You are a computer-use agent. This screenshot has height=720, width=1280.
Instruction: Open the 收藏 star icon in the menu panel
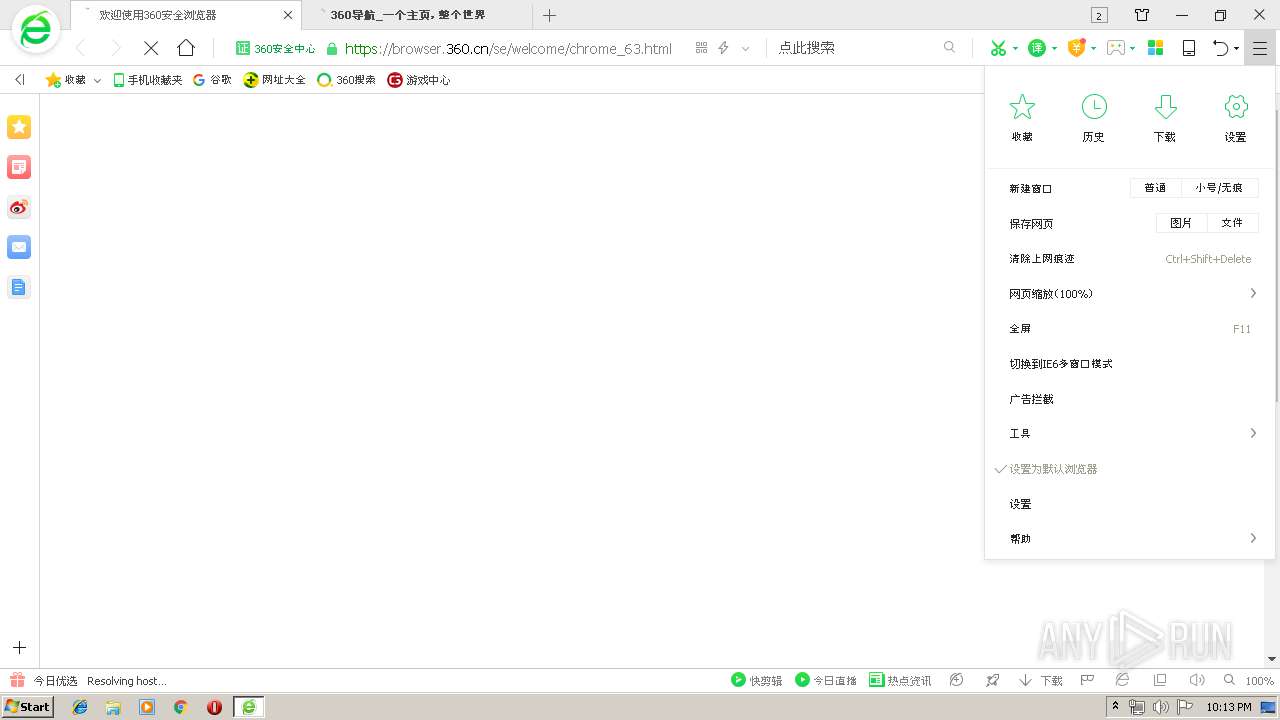click(1022, 107)
